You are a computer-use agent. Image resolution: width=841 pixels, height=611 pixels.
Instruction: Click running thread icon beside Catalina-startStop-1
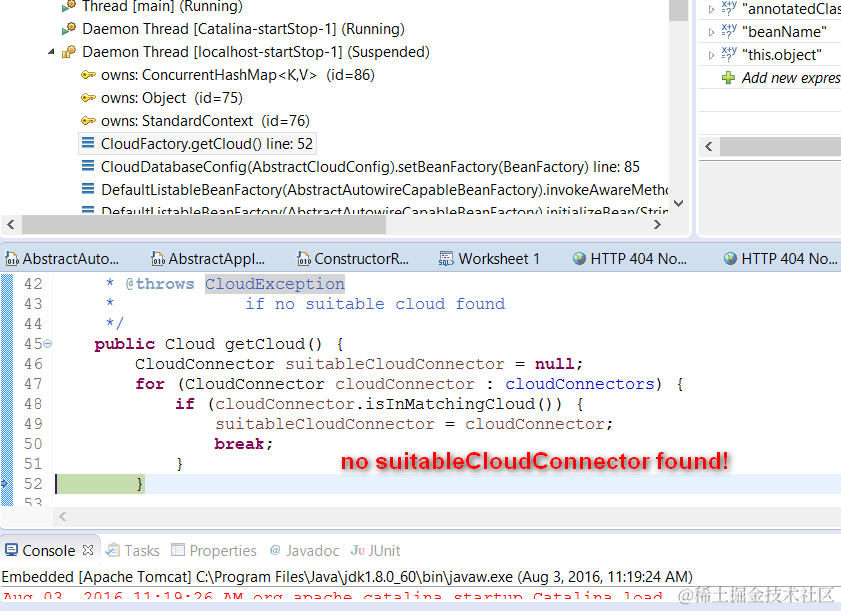tap(69, 29)
